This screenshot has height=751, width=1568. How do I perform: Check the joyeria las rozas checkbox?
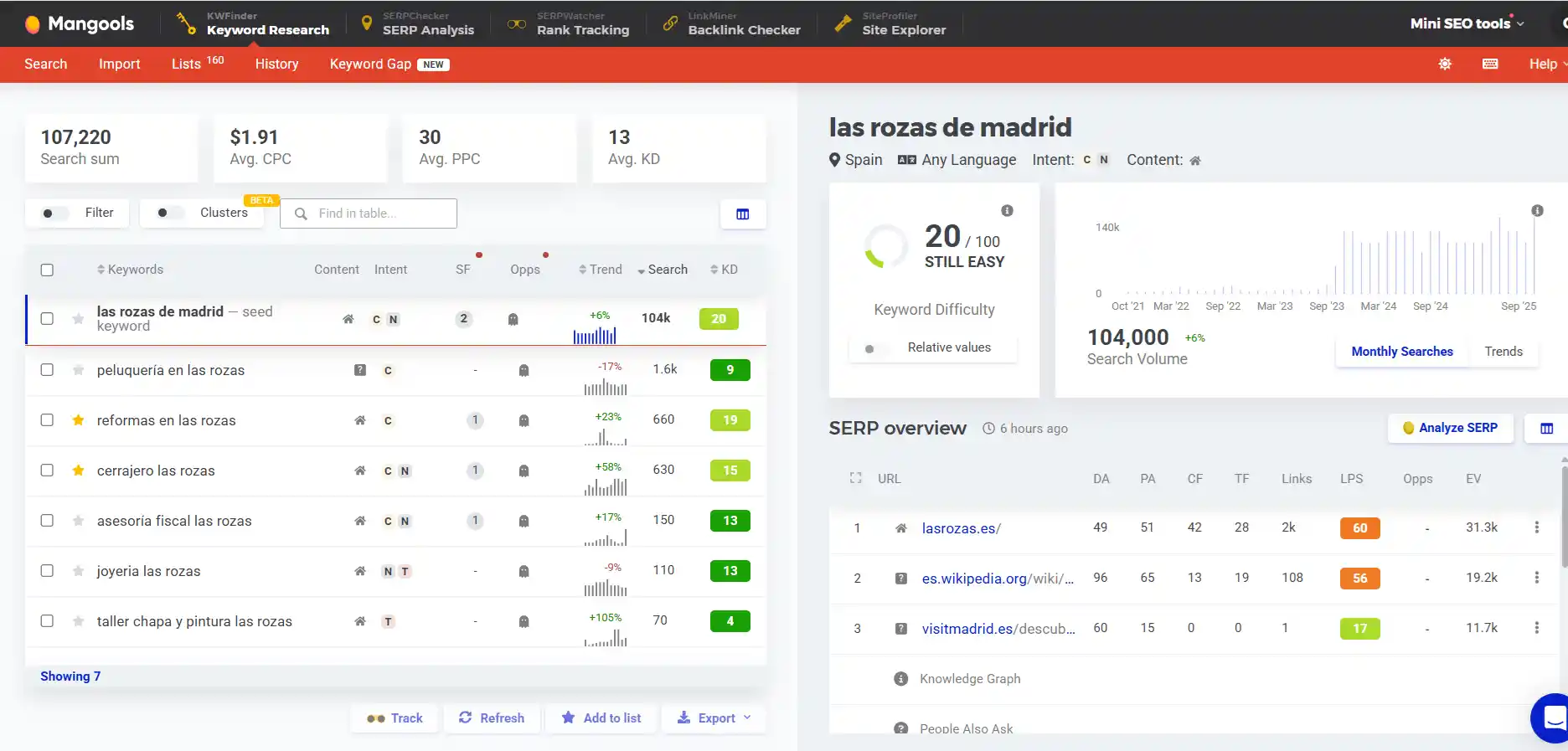pos(47,571)
